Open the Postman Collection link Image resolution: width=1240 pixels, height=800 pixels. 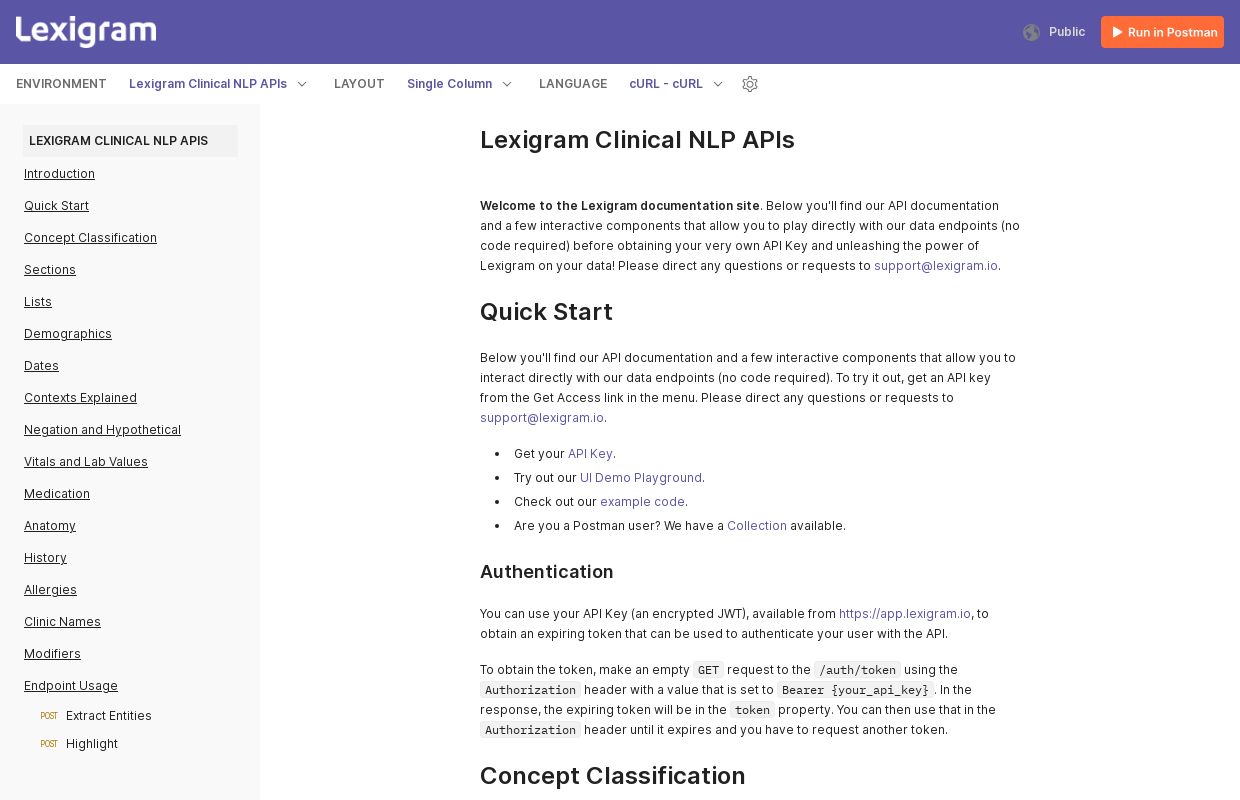coord(757,526)
